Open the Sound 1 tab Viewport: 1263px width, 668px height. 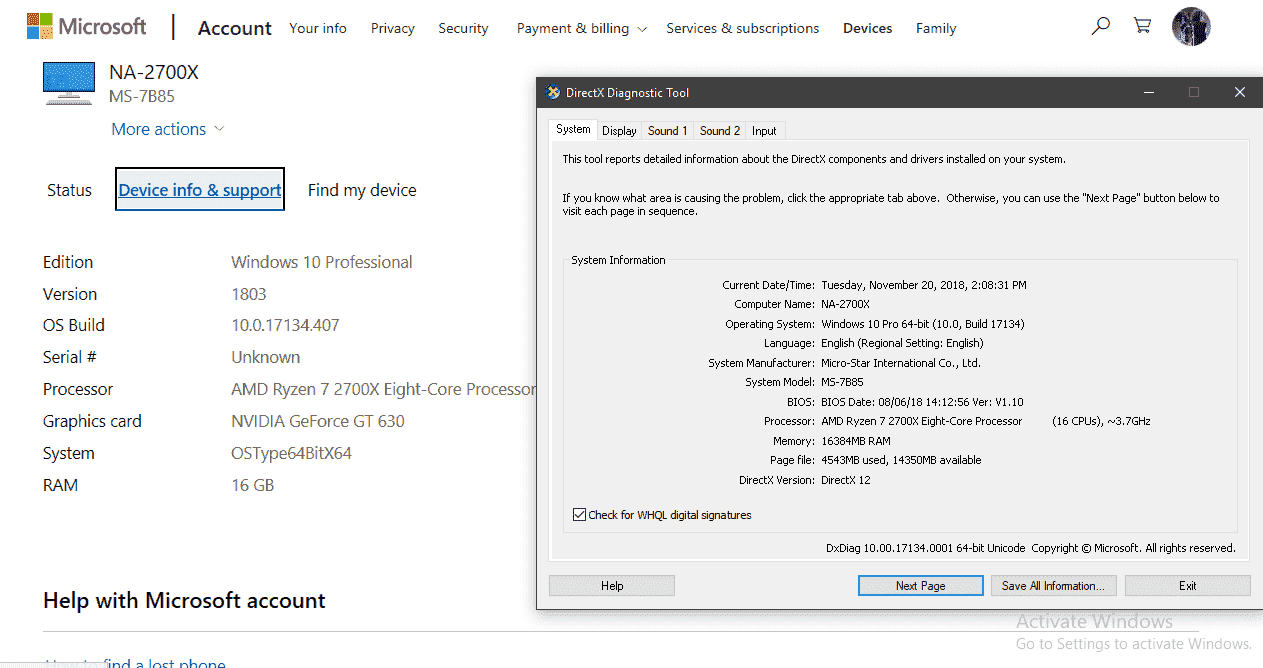(x=668, y=131)
